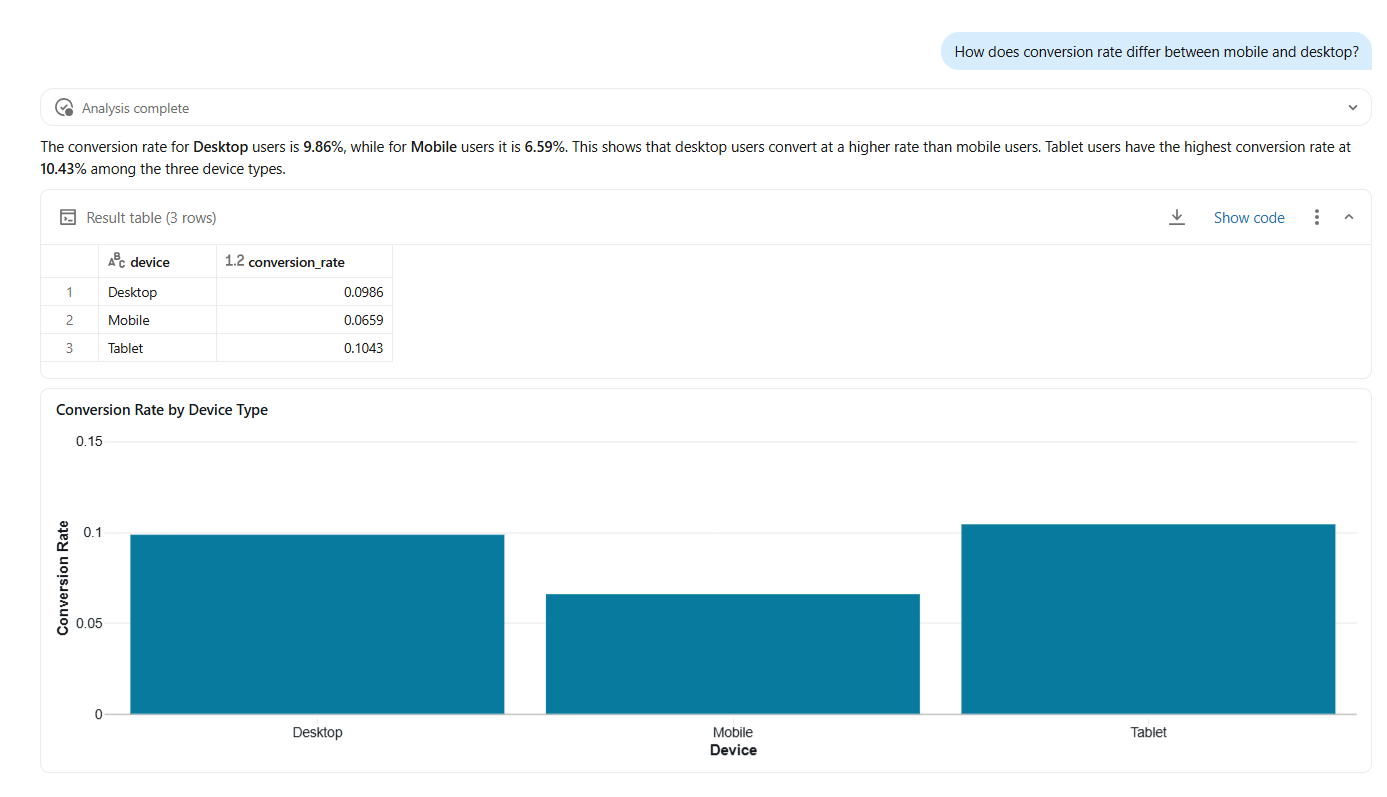Click the 0.05 y-axis tick label

pos(89,623)
